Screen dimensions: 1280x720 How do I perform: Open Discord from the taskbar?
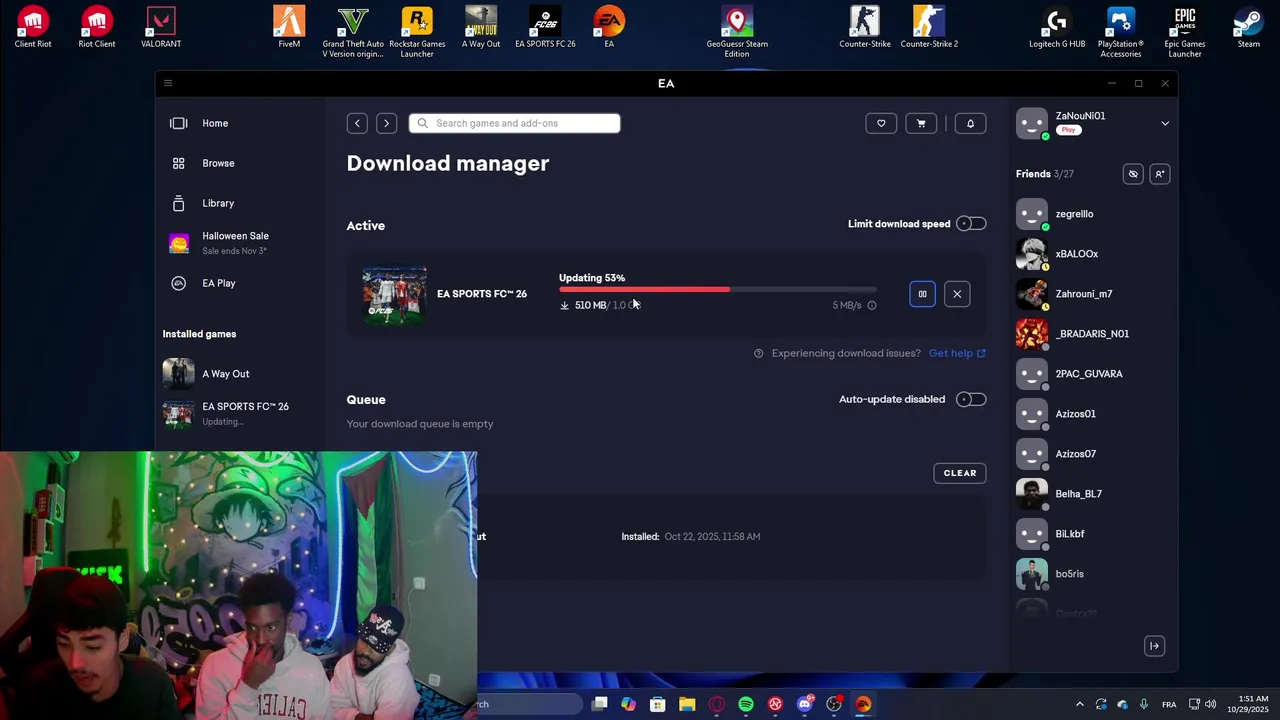[x=805, y=704]
